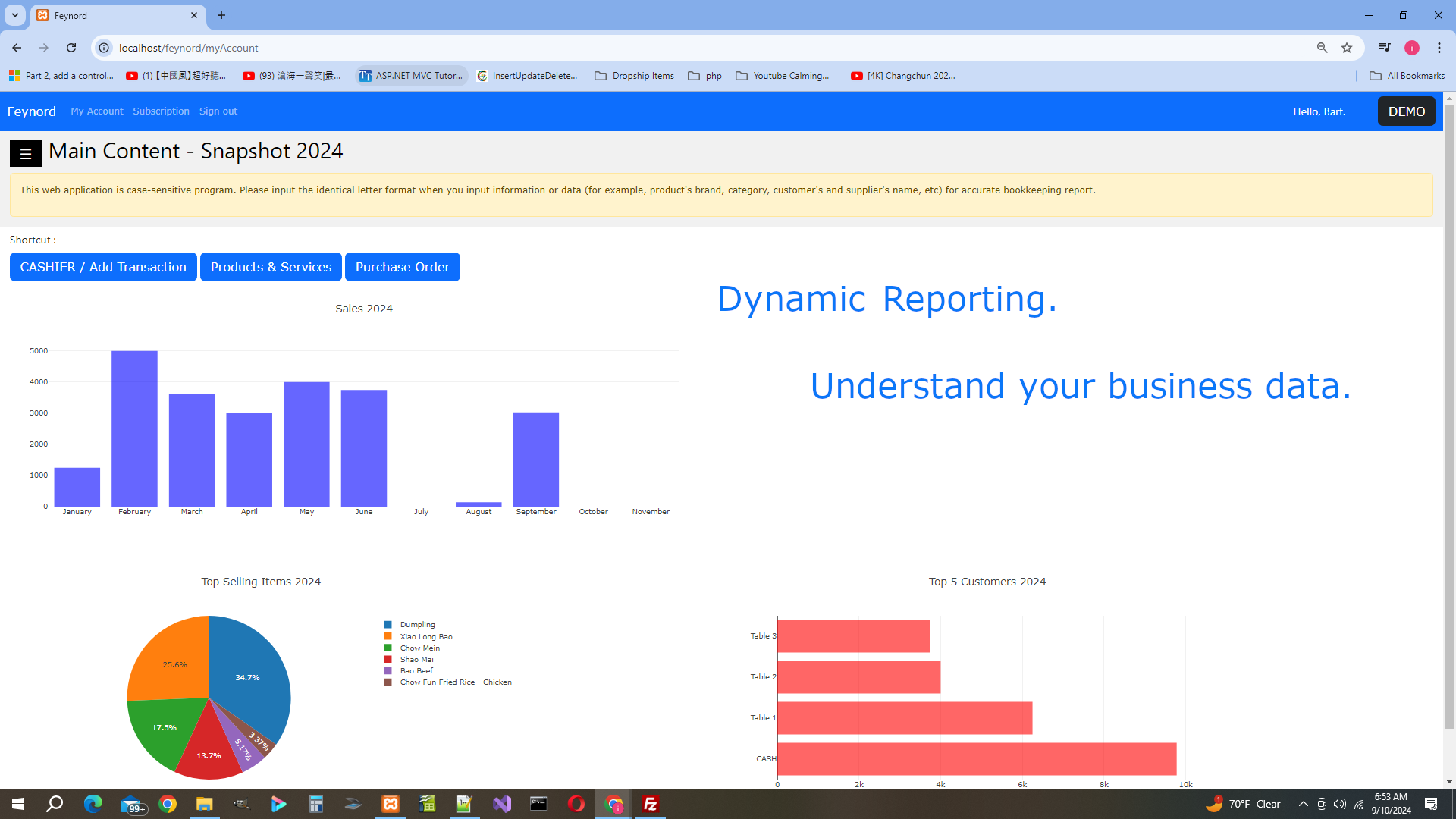This screenshot has height=819, width=1456.
Task: Switch to FileZilla in taskbar
Action: (x=651, y=804)
